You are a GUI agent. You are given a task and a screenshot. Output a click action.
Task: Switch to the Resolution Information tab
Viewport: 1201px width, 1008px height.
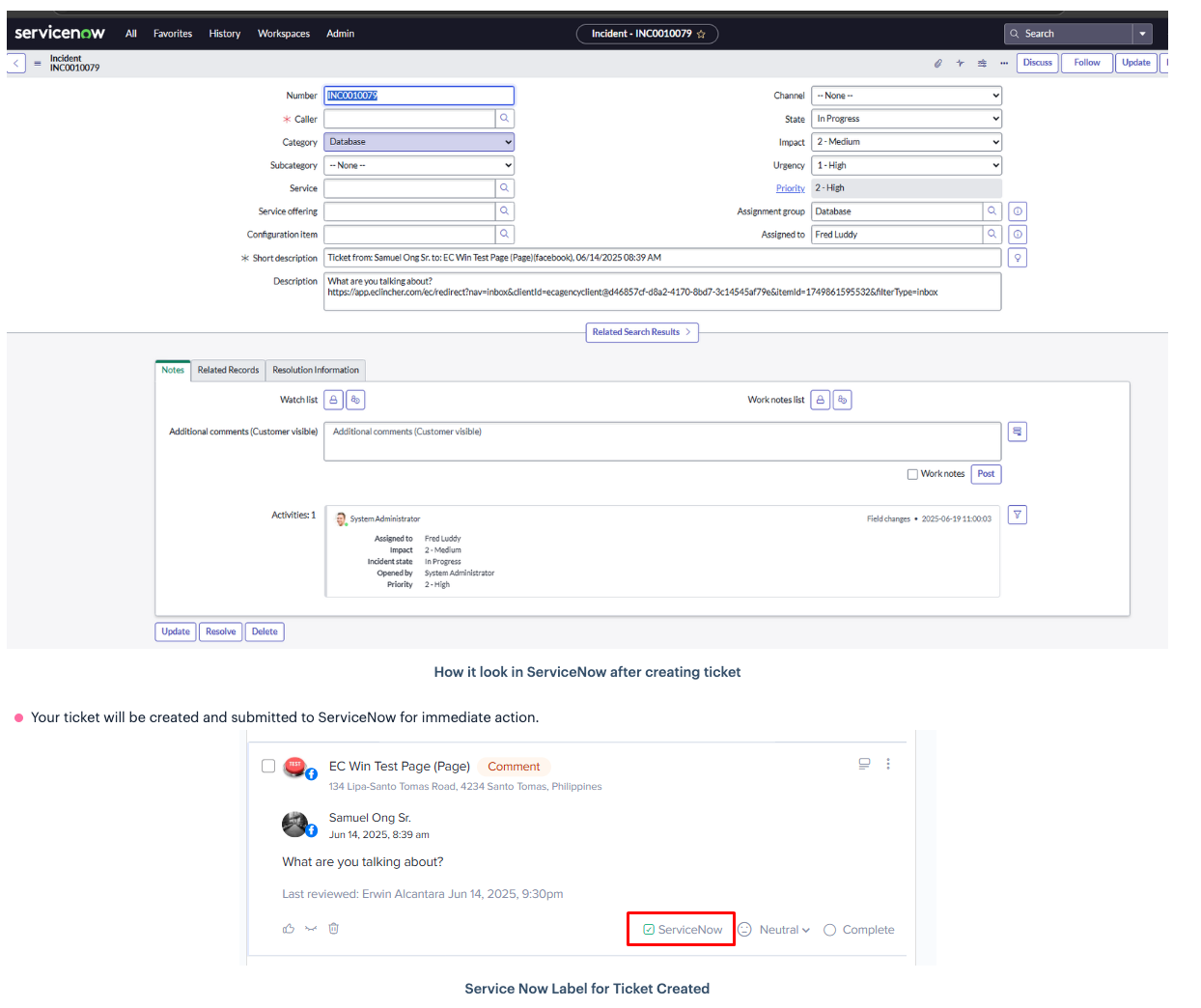316,371
